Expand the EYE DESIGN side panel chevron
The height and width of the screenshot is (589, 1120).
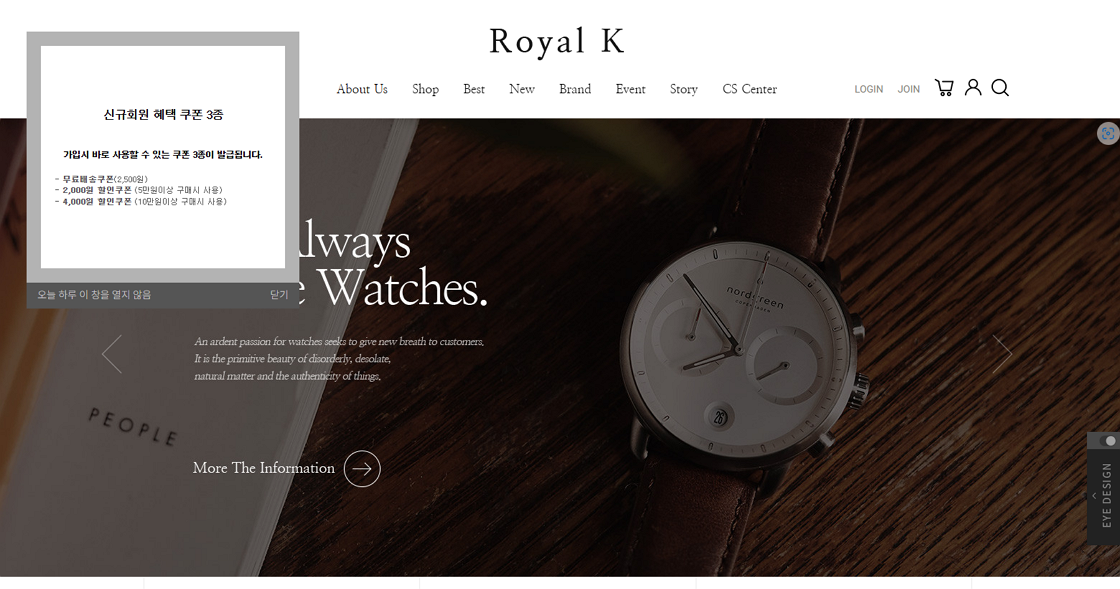coord(1094,495)
